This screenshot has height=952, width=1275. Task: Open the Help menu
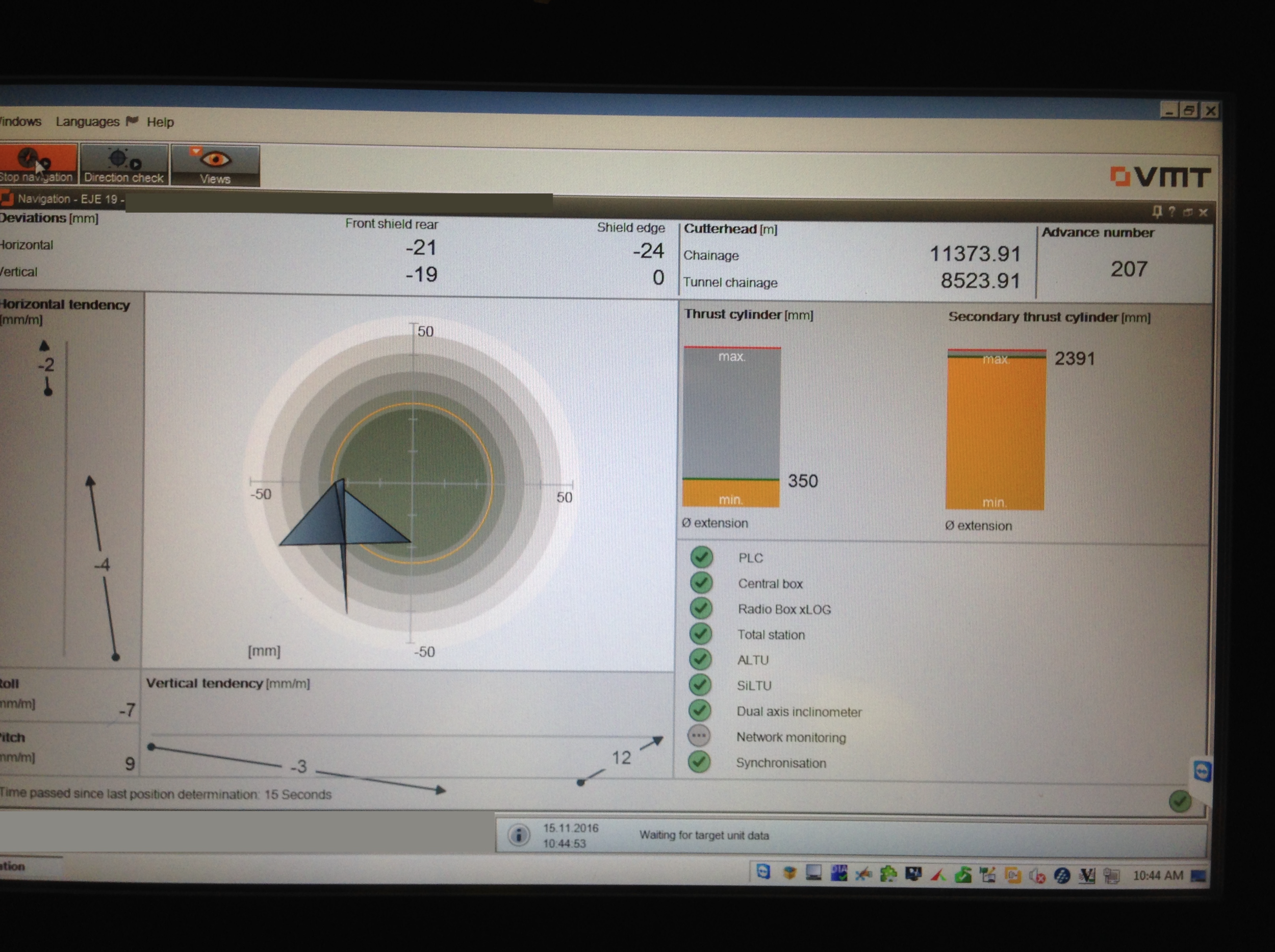(160, 122)
